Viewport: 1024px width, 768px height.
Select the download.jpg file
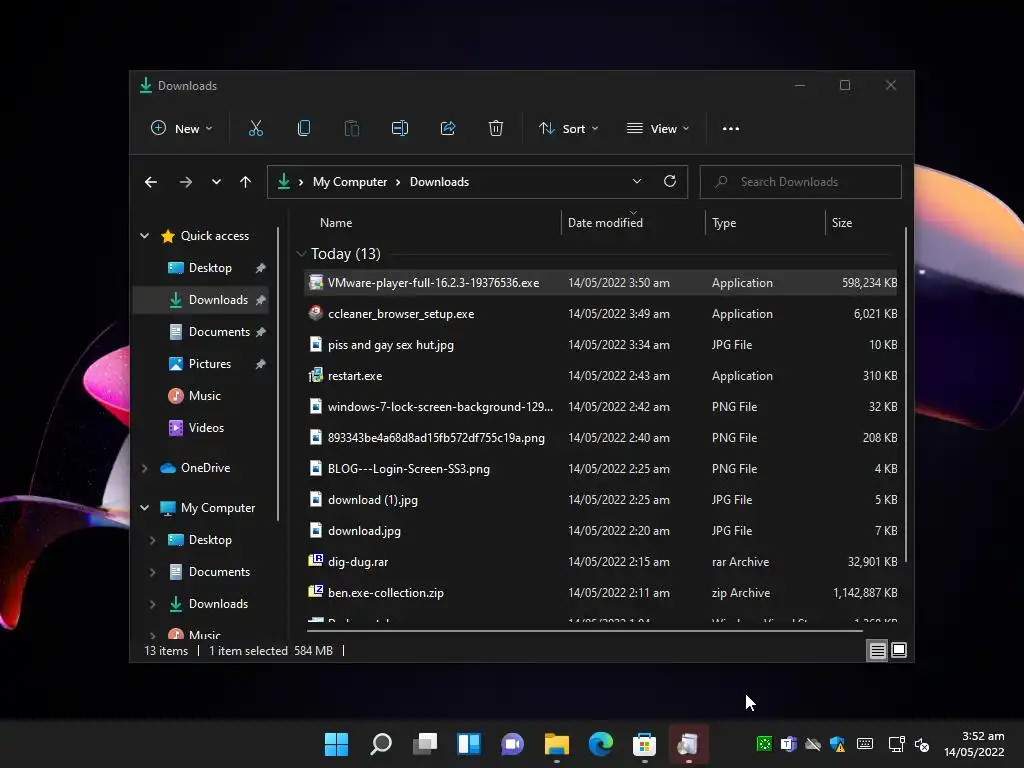click(601, 530)
